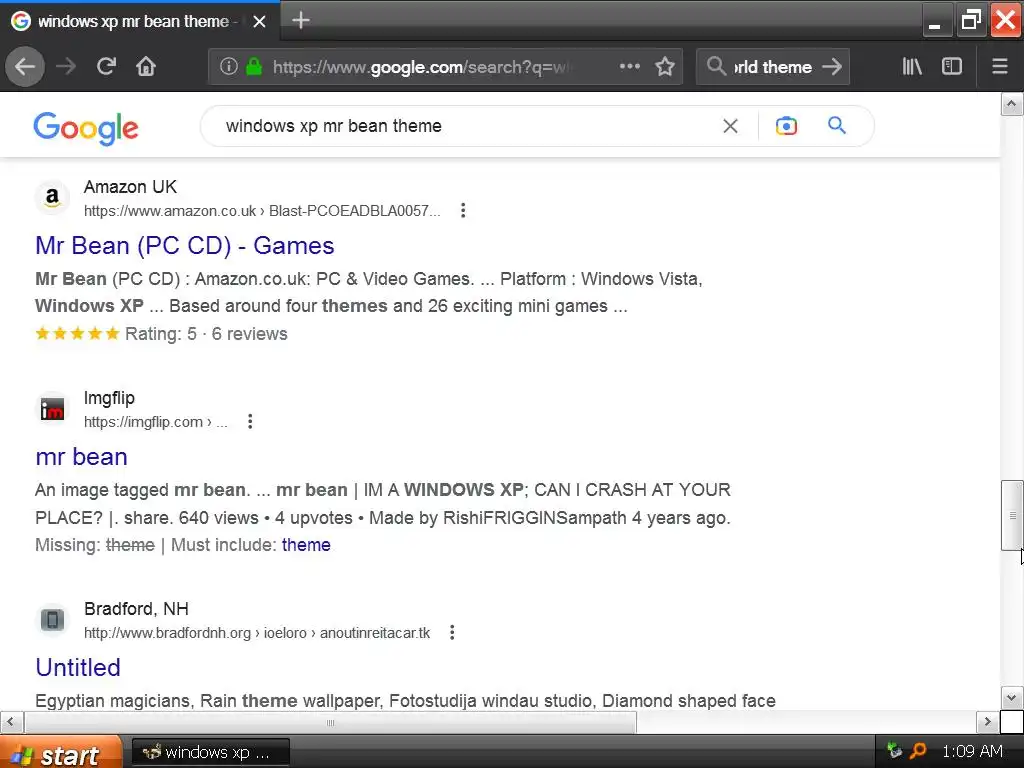Image resolution: width=1024 pixels, height=768 pixels.
Task: Open the Windows Start menu
Action: (x=60, y=753)
